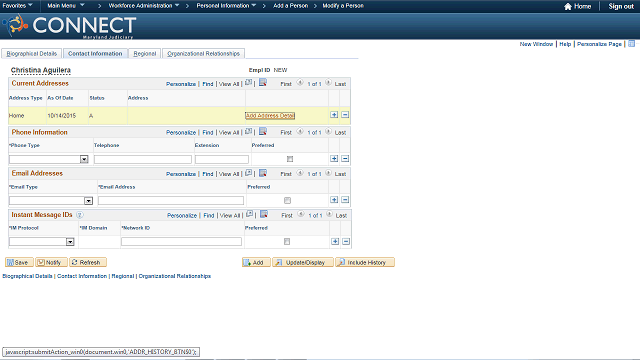The image size is (640, 360).
Task: Download Instant Message IDs grid to spreadsheet
Action: click(x=264, y=214)
